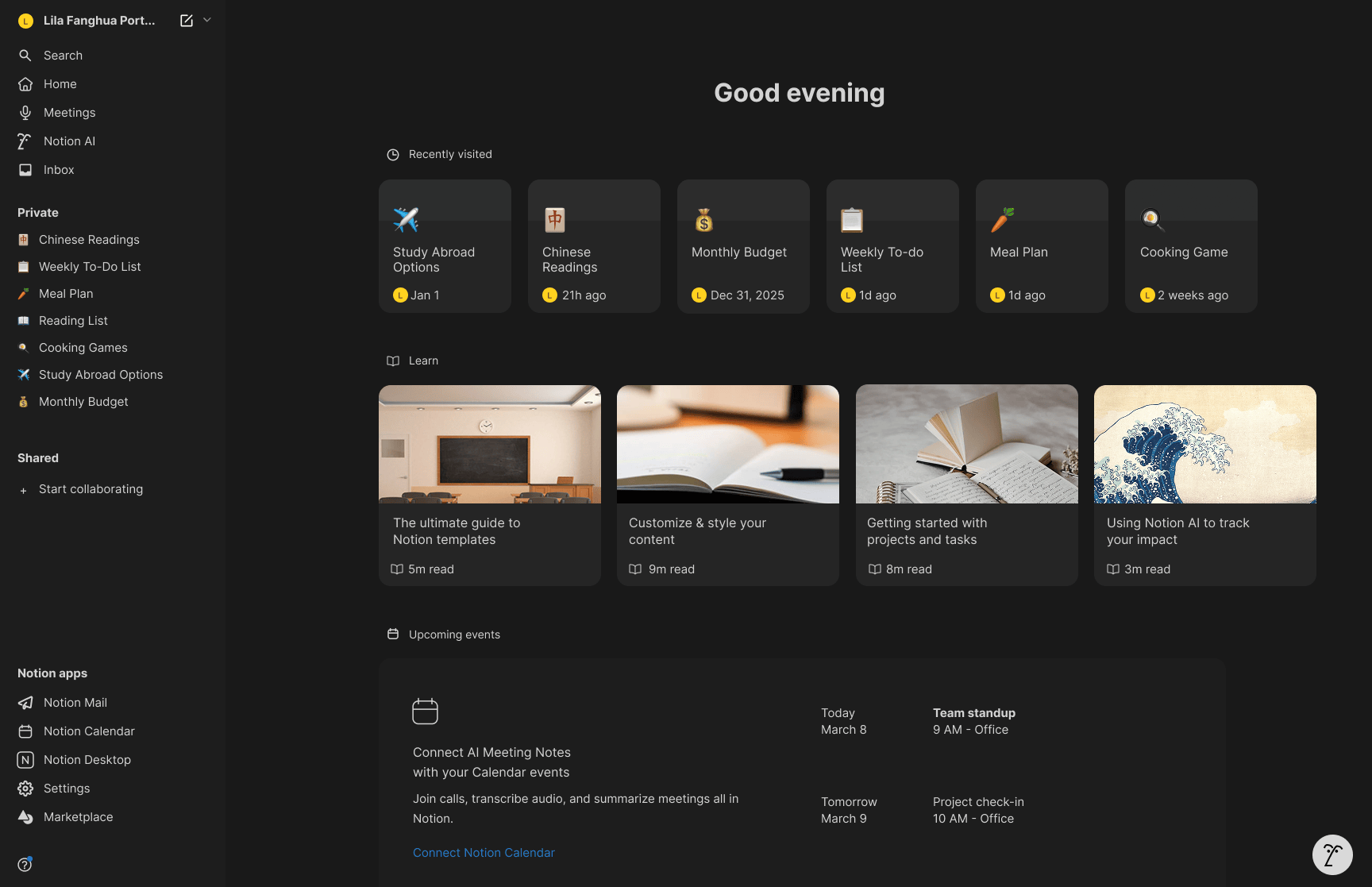Image resolution: width=1372 pixels, height=887 pixels.
Task: Click the magnifying glass Search icon
Action: click(25, 56)
